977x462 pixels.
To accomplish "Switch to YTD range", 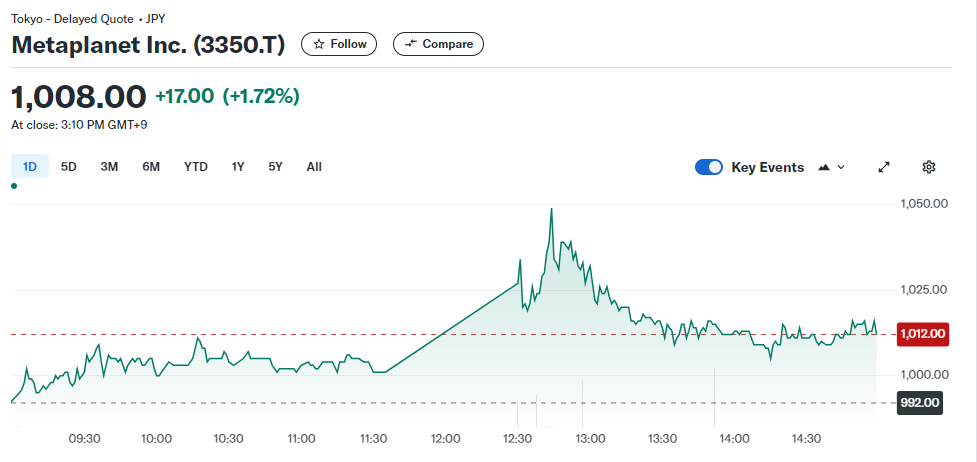I will click(196, 167).
